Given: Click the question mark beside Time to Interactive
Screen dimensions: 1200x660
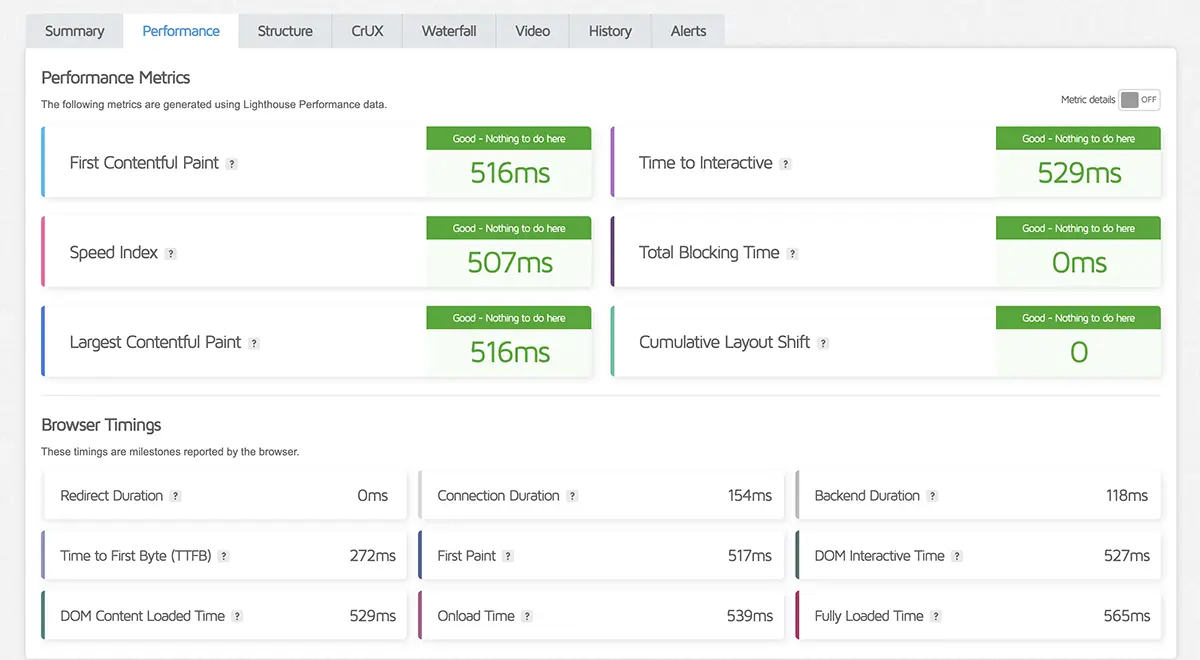Looking at the screenshot, I should [785, 164].
